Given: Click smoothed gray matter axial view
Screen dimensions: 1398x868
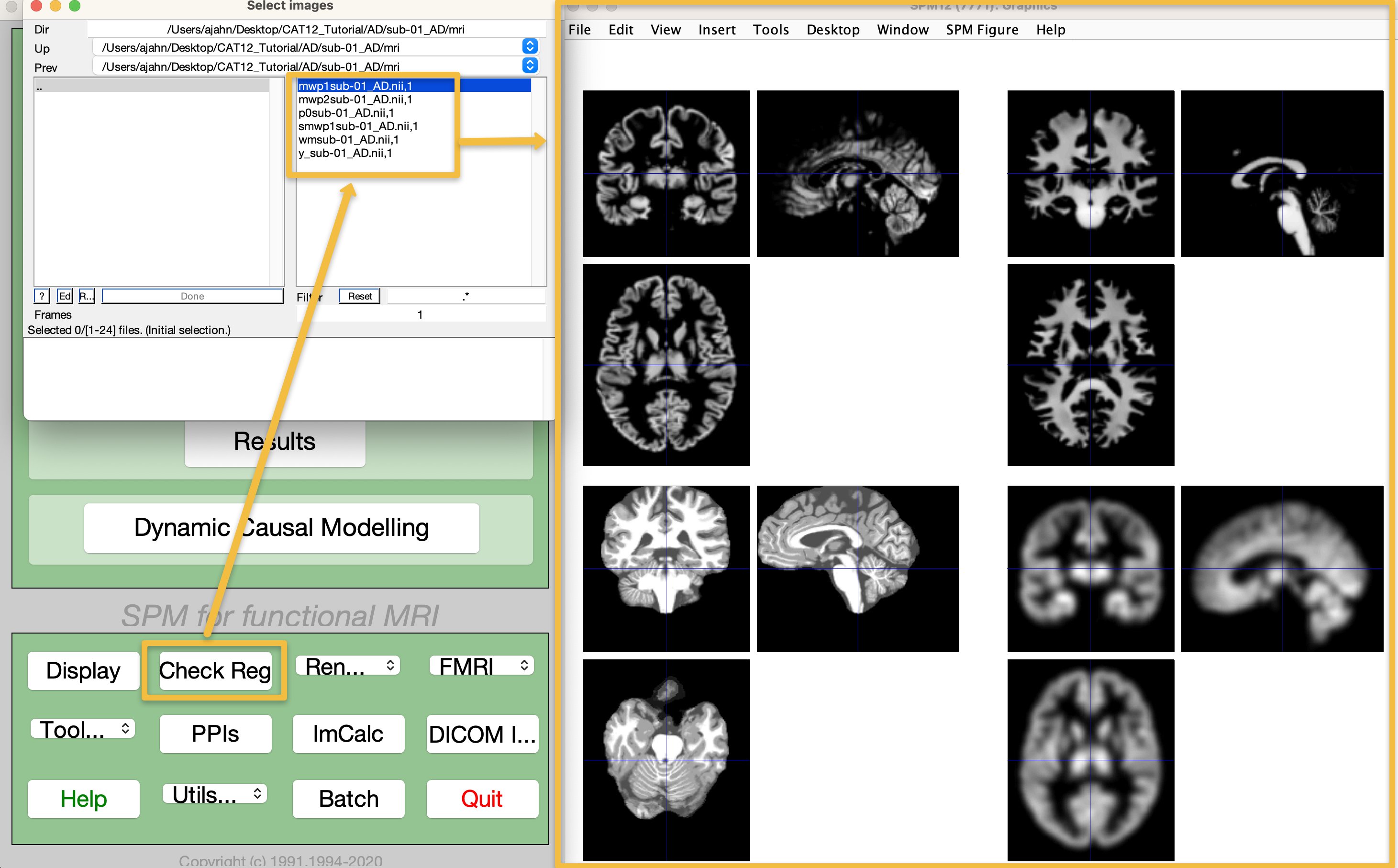Looking at the screenshot, I should 1090,760.
